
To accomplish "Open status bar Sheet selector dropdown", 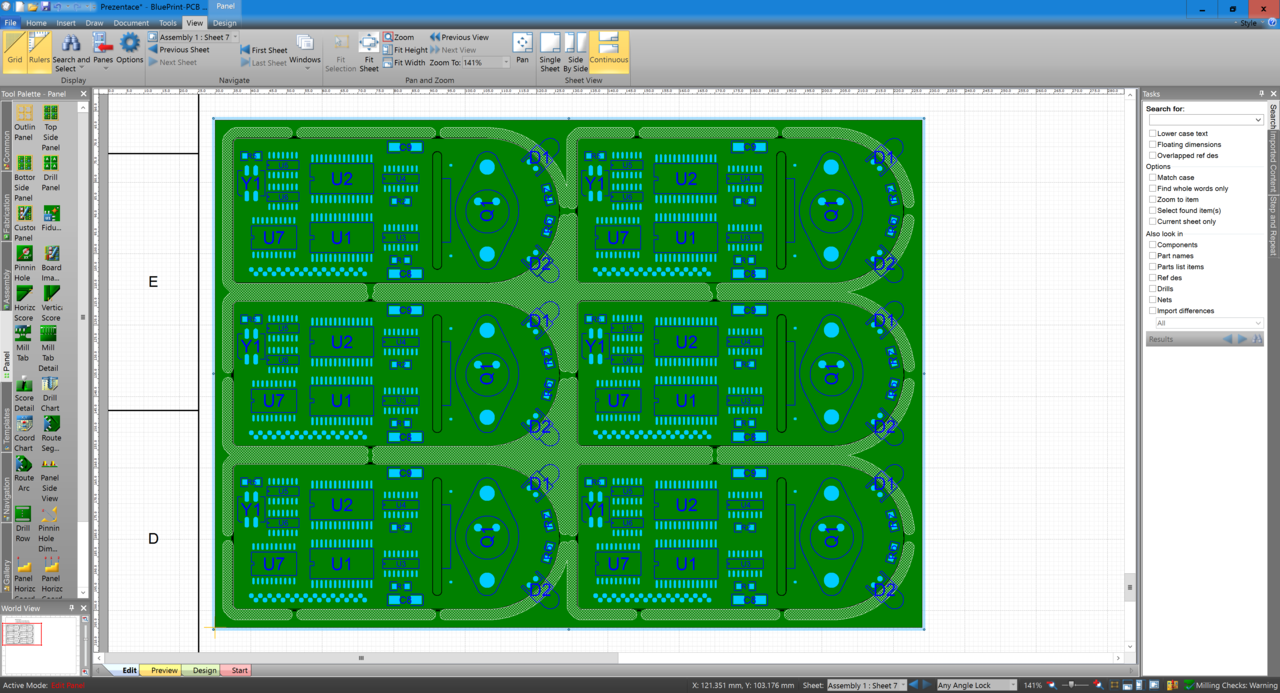I will point(866,685).
